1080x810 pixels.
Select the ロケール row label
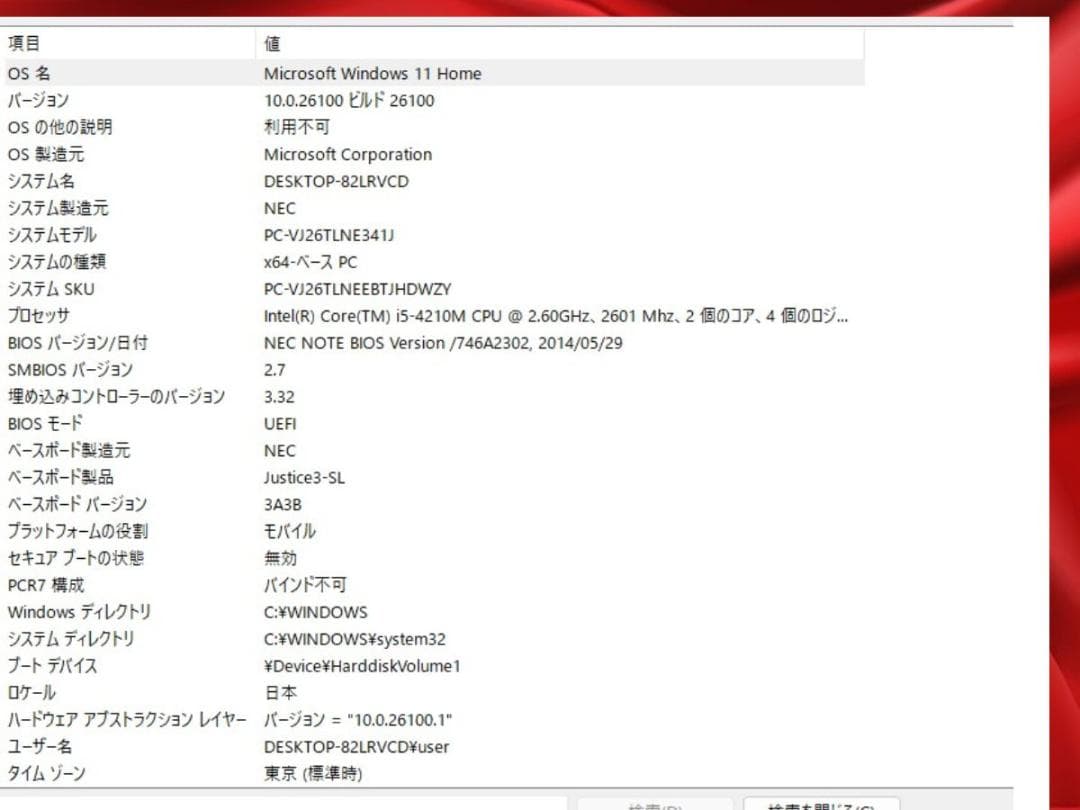click(32, 693)
